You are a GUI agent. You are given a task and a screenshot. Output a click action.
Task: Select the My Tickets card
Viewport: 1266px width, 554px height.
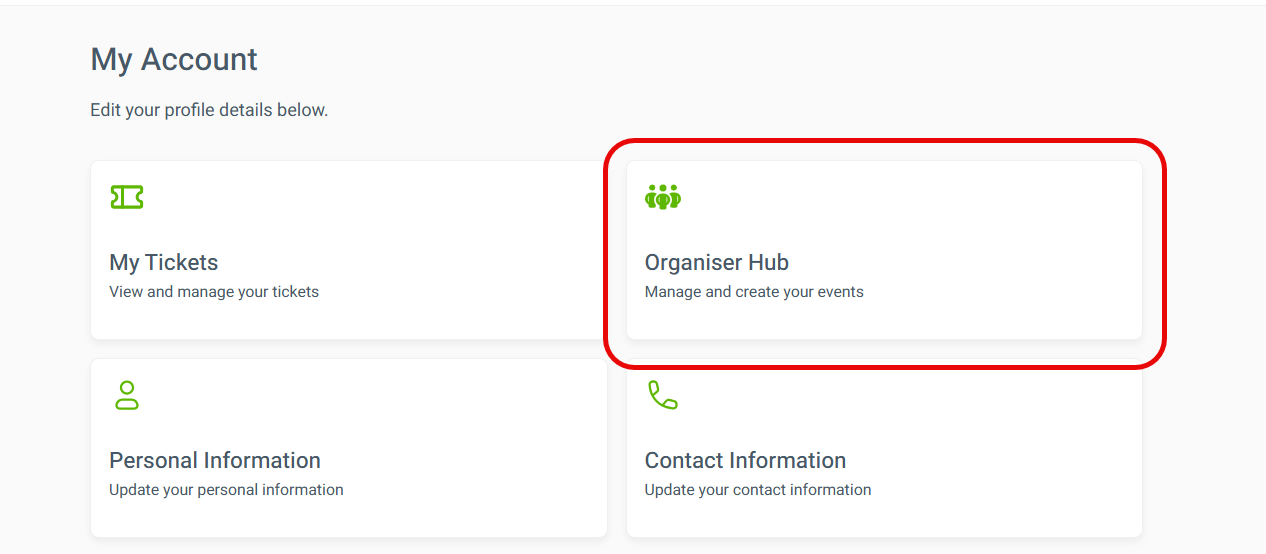pos(349,250)
